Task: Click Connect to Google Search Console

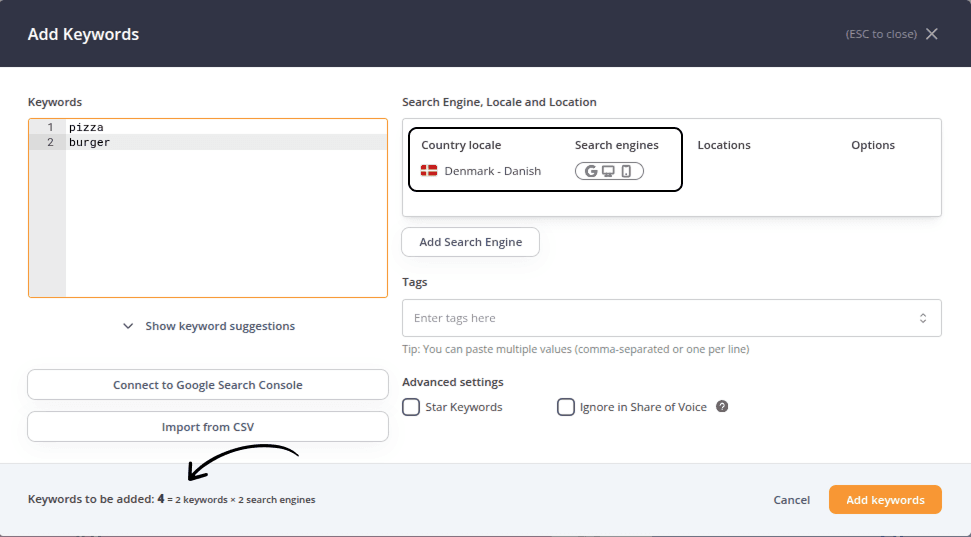Action: click(x=208, y=385)
